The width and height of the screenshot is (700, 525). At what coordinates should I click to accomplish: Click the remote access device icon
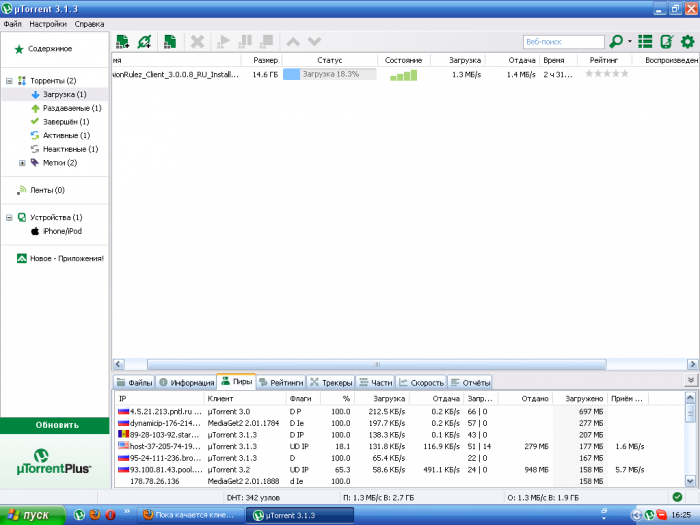click(x=666, y=42)
